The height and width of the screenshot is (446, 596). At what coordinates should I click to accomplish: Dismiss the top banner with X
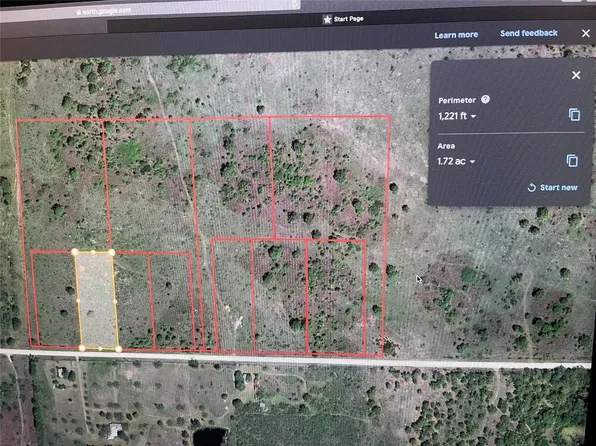coord(586,33)
